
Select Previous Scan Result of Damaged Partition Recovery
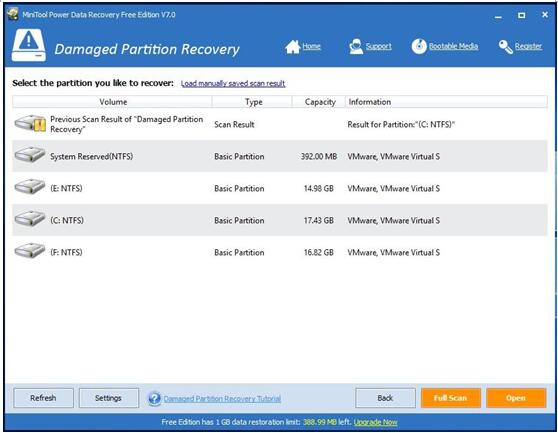tap(126, 124)
